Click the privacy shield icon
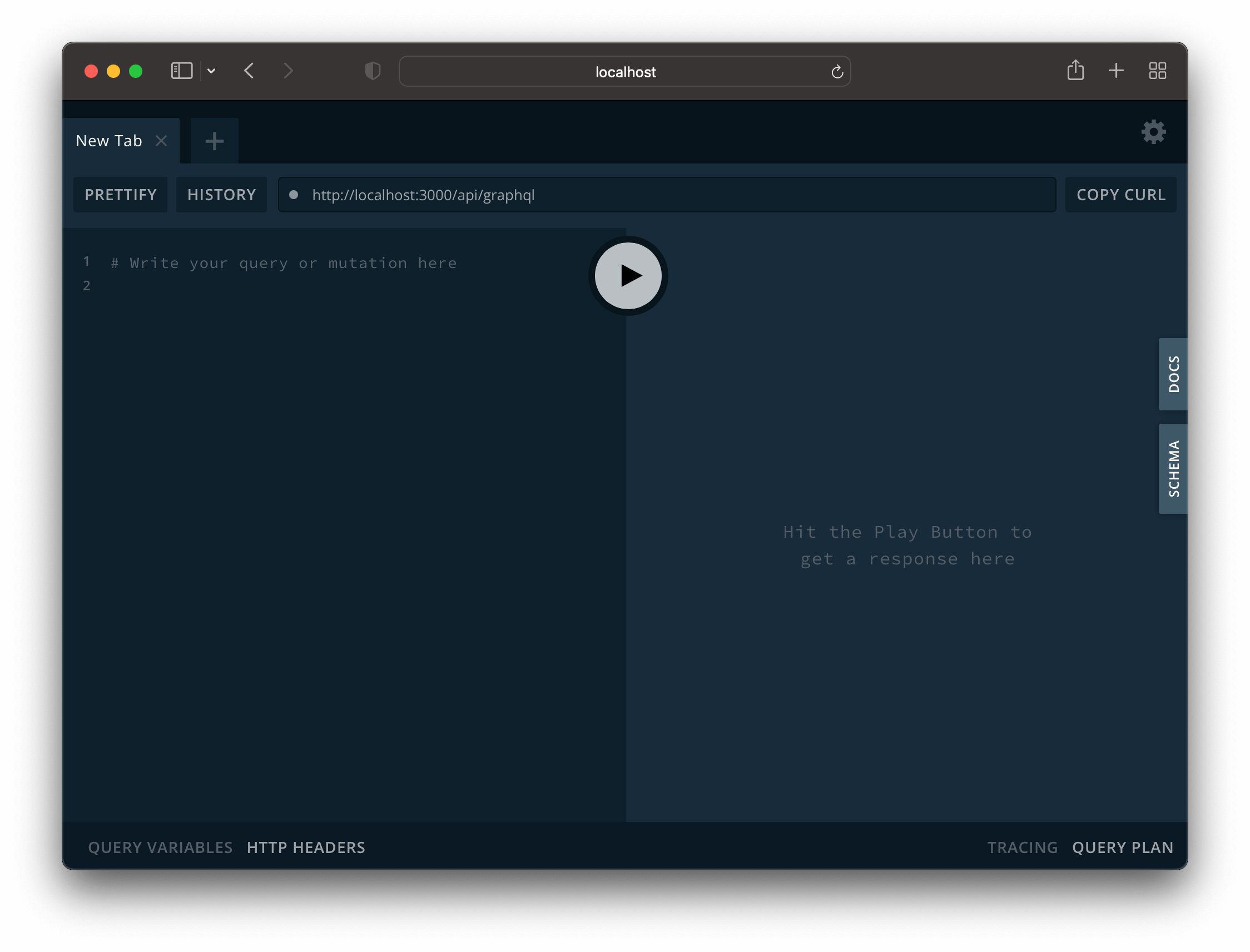1250x952 pixels. 373,71
